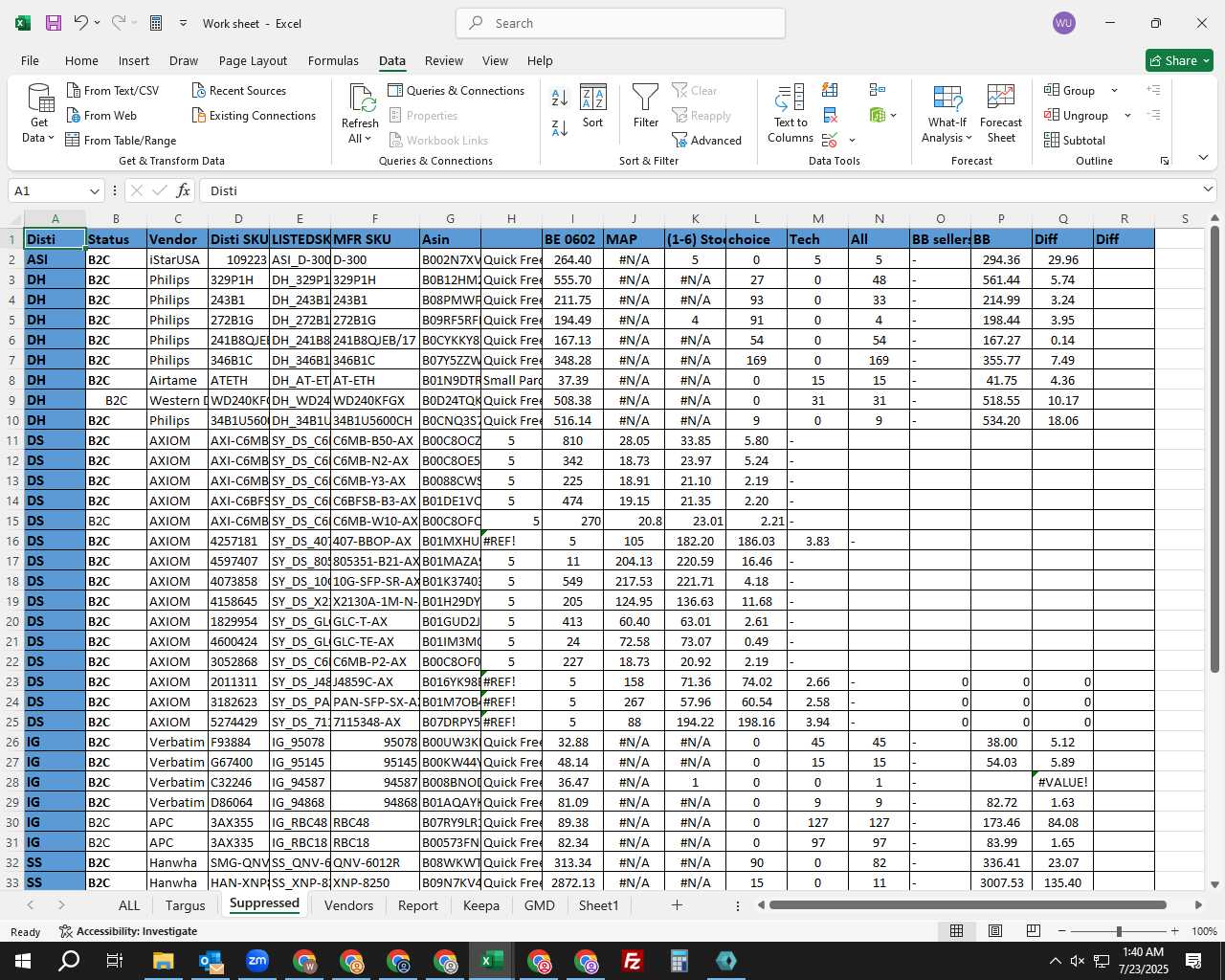Launch Text to Columns wizard
This screenshot has width=1225, height=980.
click(791, 114)
